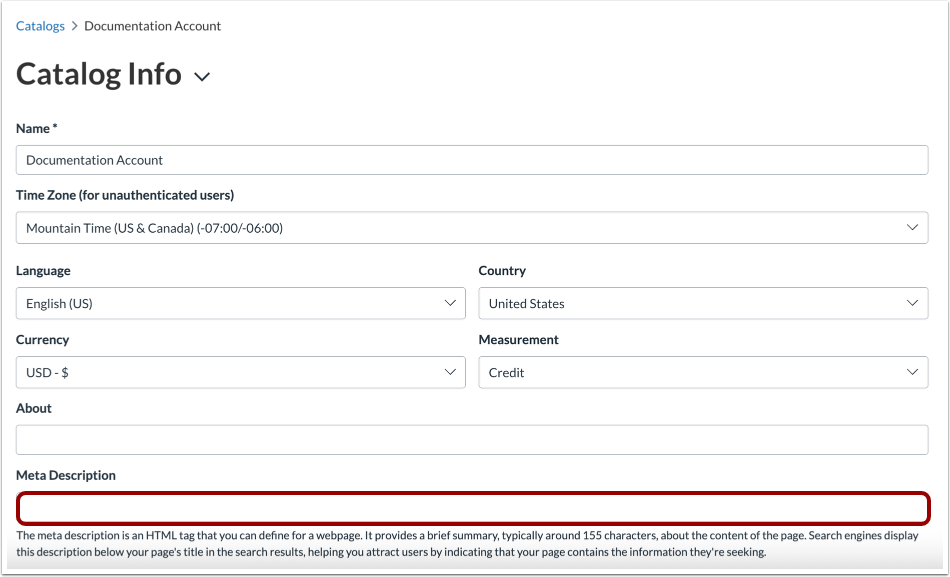The width and height of the screenshot is (950, 577).
Task: Focus the Name input field
Action: coord(472,160)
